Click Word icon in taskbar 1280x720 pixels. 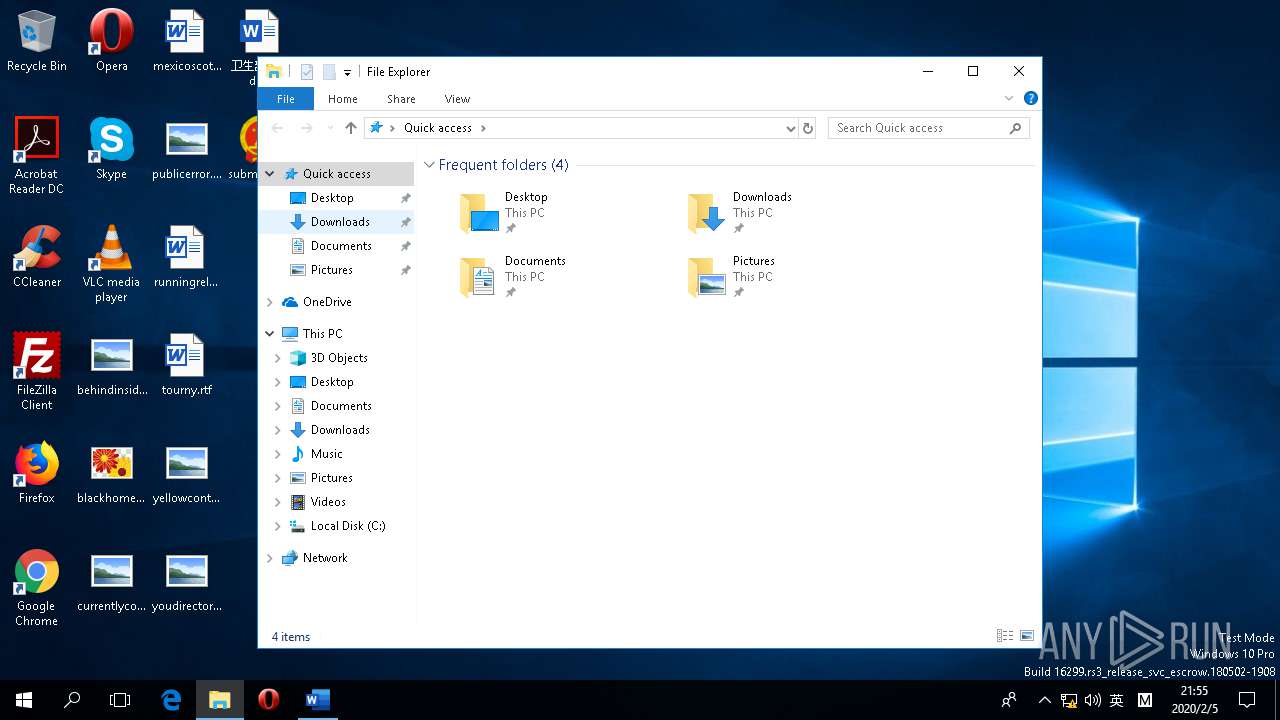(x=316, y=700)
